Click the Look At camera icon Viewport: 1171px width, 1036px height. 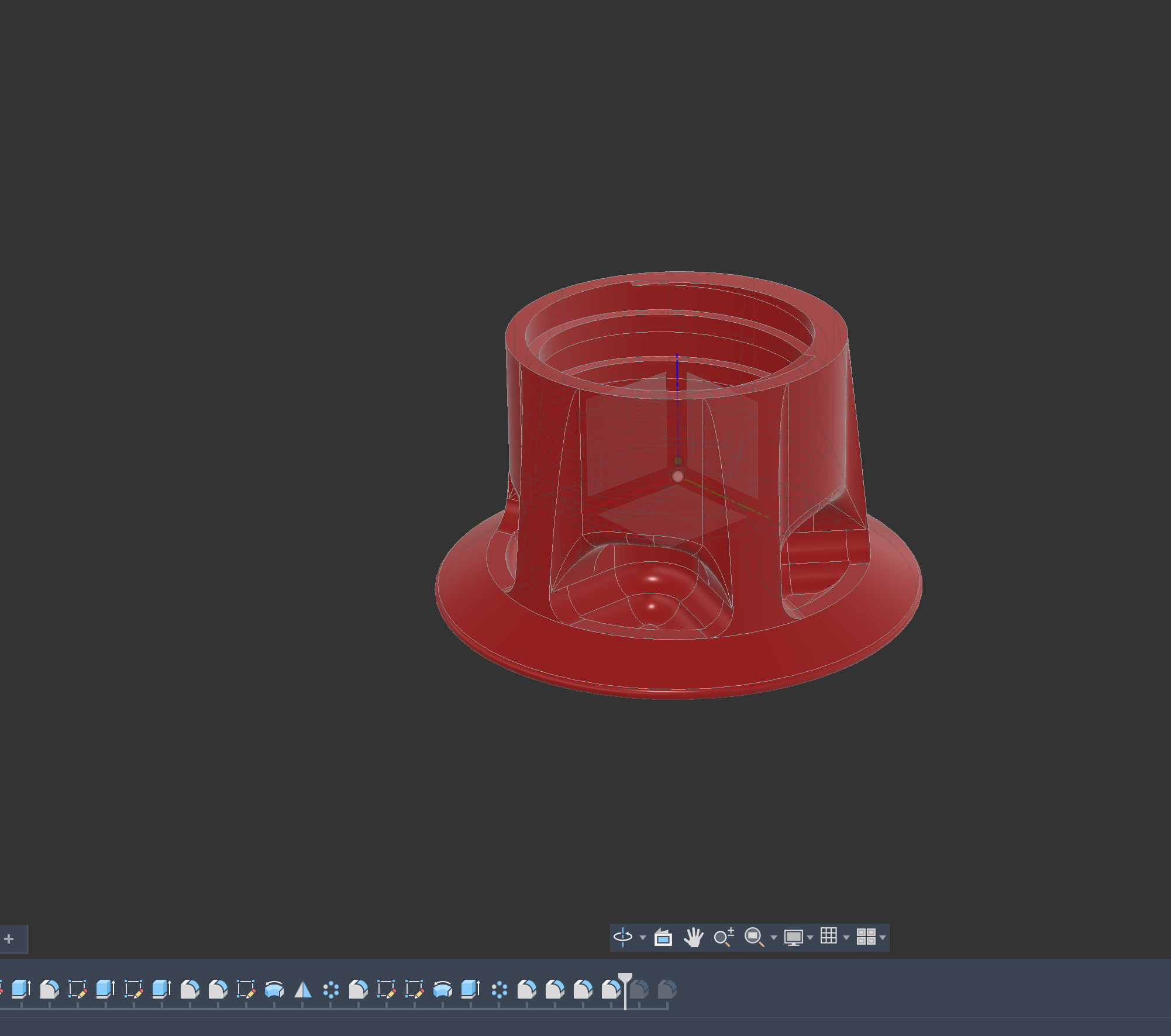click(x=663, y=937)
